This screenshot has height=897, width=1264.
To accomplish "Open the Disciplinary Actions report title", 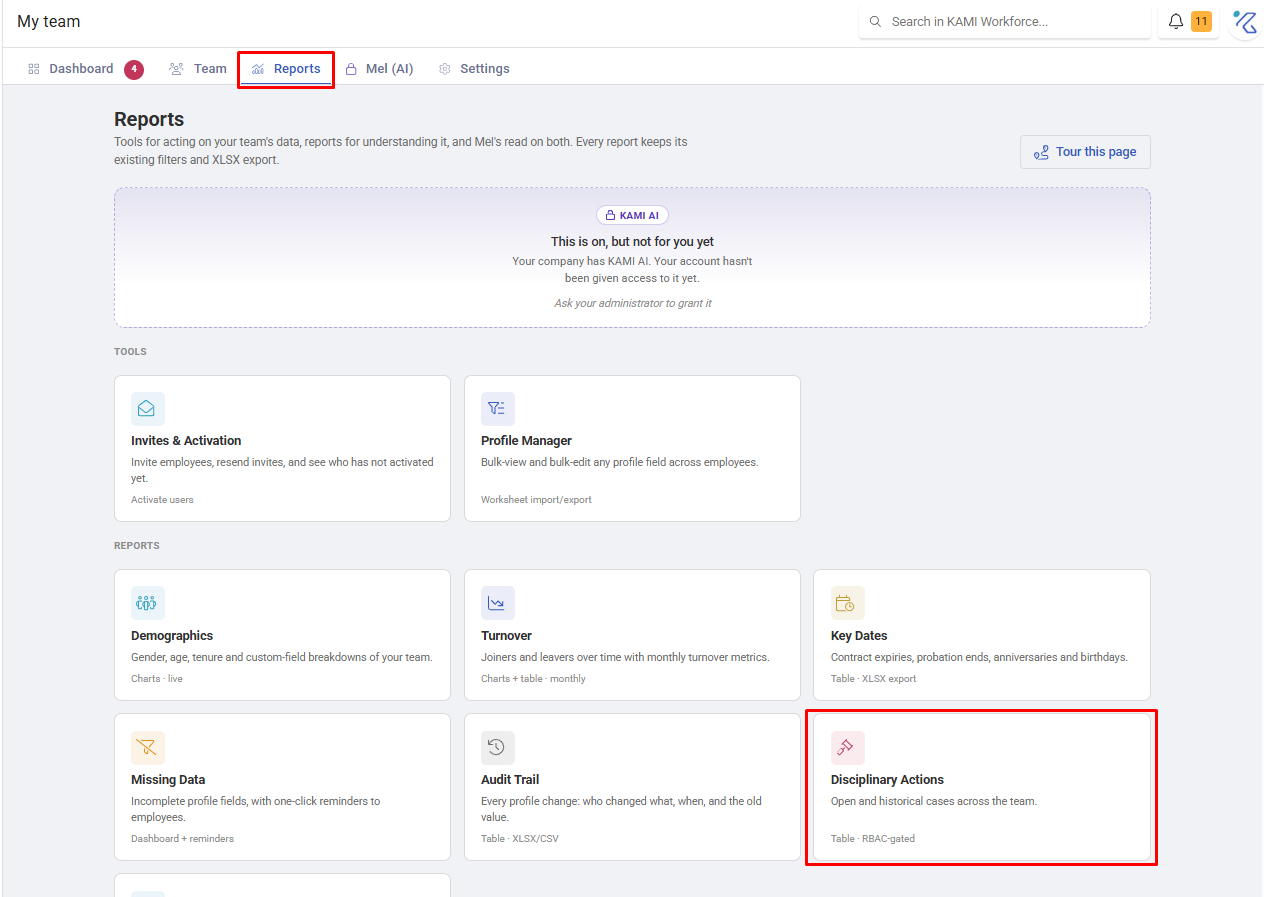I will 887,779.
